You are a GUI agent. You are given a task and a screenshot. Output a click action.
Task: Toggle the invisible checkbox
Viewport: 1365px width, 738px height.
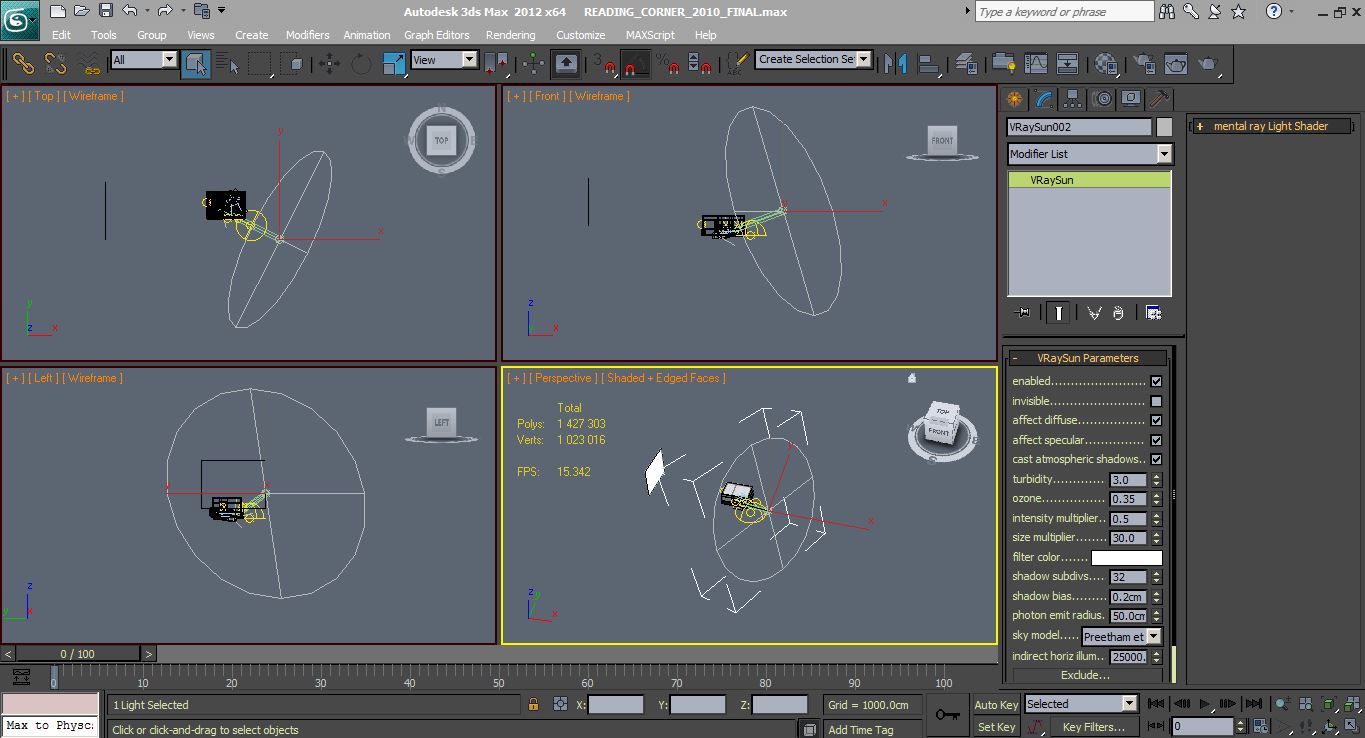(1156, 401)
